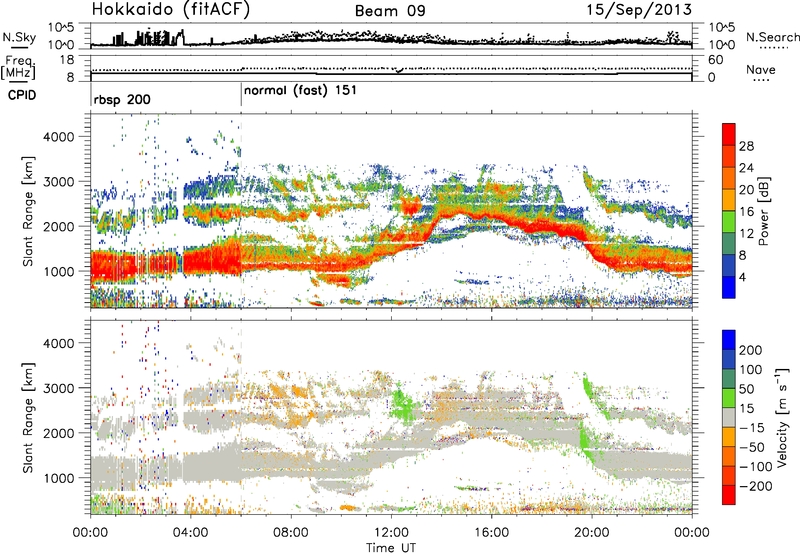Click the "12:00" time tick label
Image resolution: width=800 pixels, height=554 pixels.
click(x=391, y=533)
